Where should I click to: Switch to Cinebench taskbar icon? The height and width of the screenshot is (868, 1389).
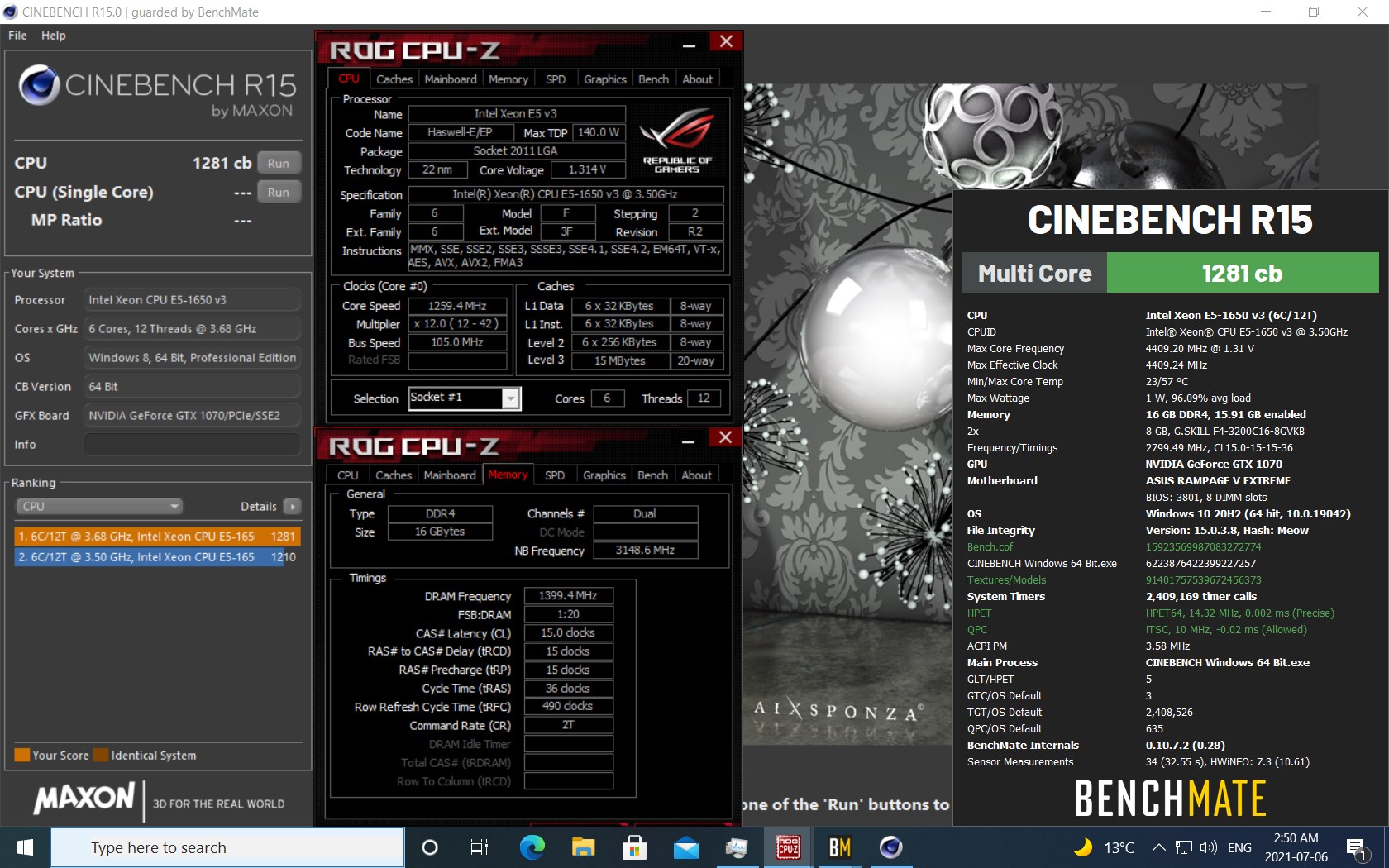click(x=890, y=847)
